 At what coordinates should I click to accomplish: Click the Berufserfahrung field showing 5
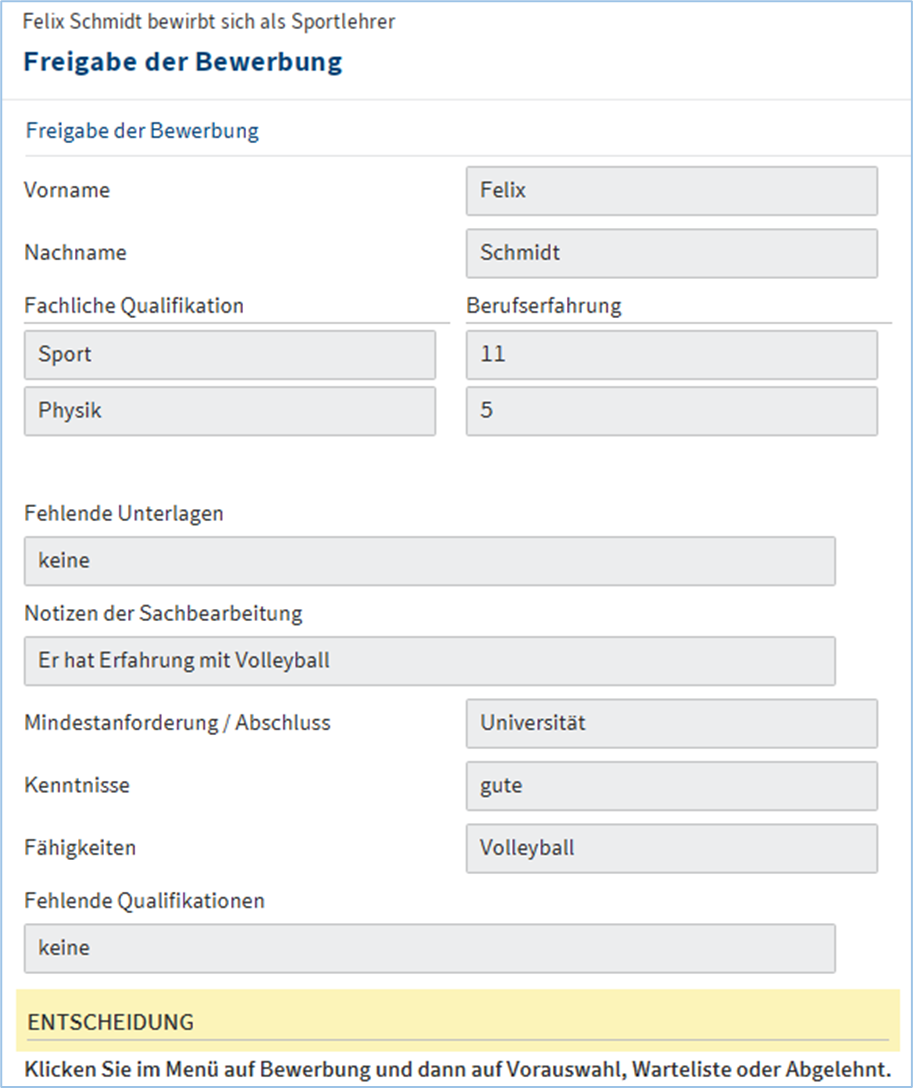671,411
